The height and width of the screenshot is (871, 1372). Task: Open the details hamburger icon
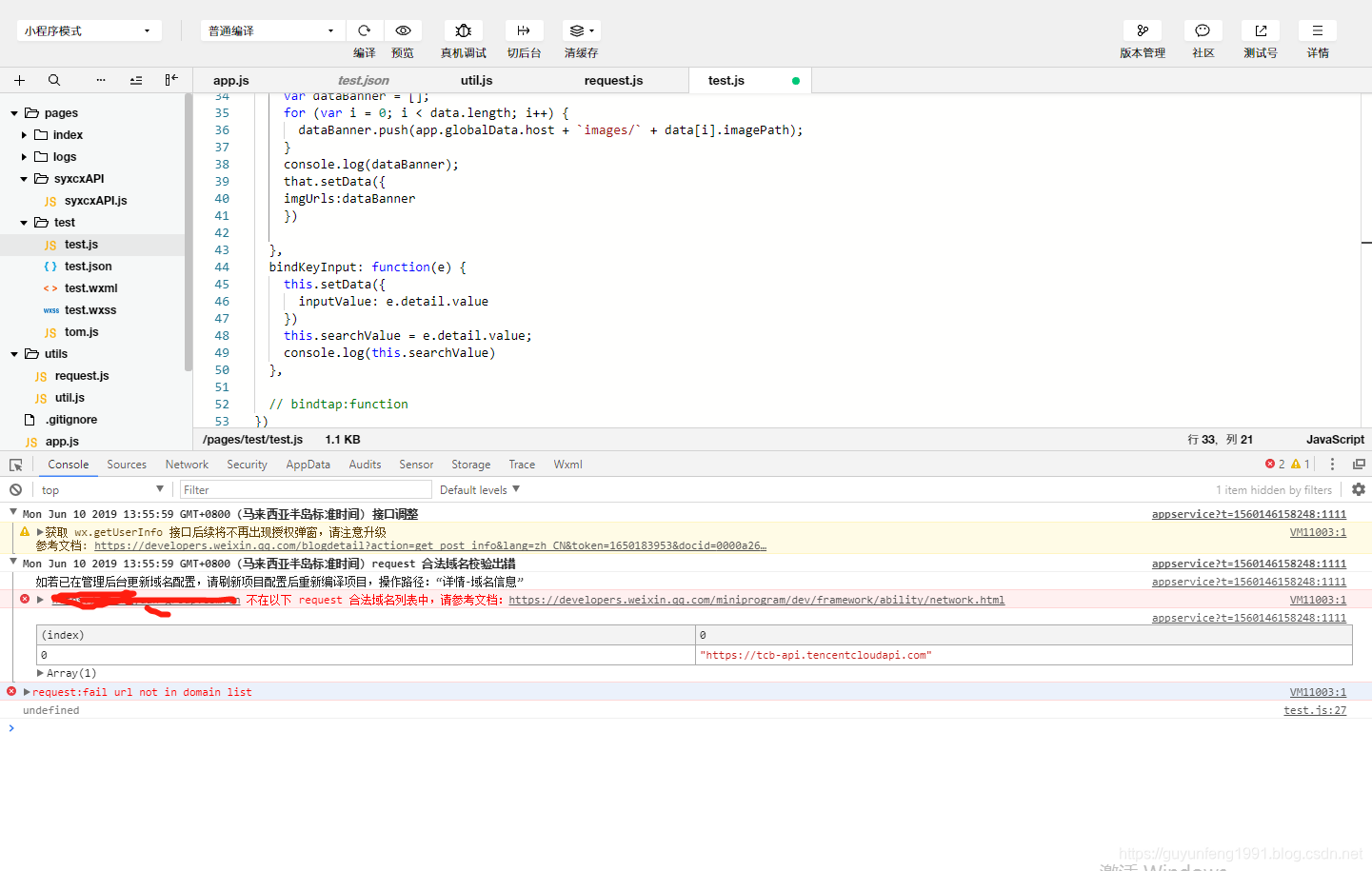pyautogui.click(x=1318, y=30)
